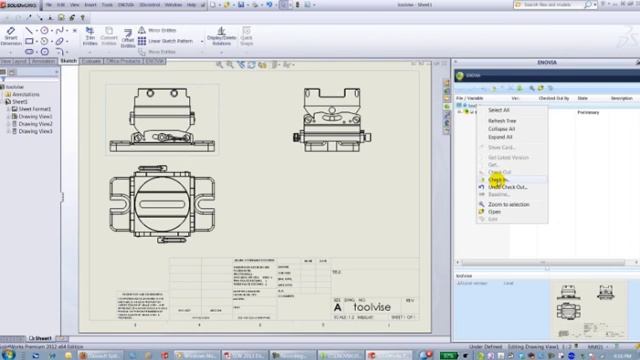
Task: Select the Smart Dimension tool
Action: 11,36
